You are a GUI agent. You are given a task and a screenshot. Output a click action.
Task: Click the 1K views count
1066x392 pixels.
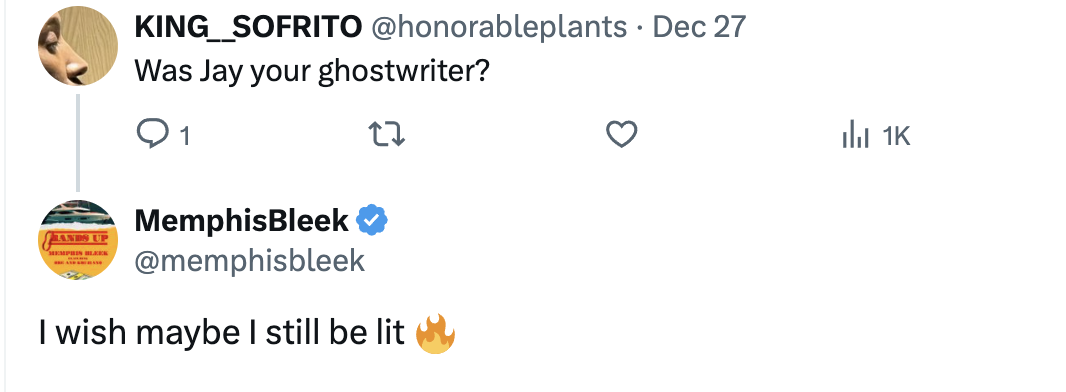[896, 137]
